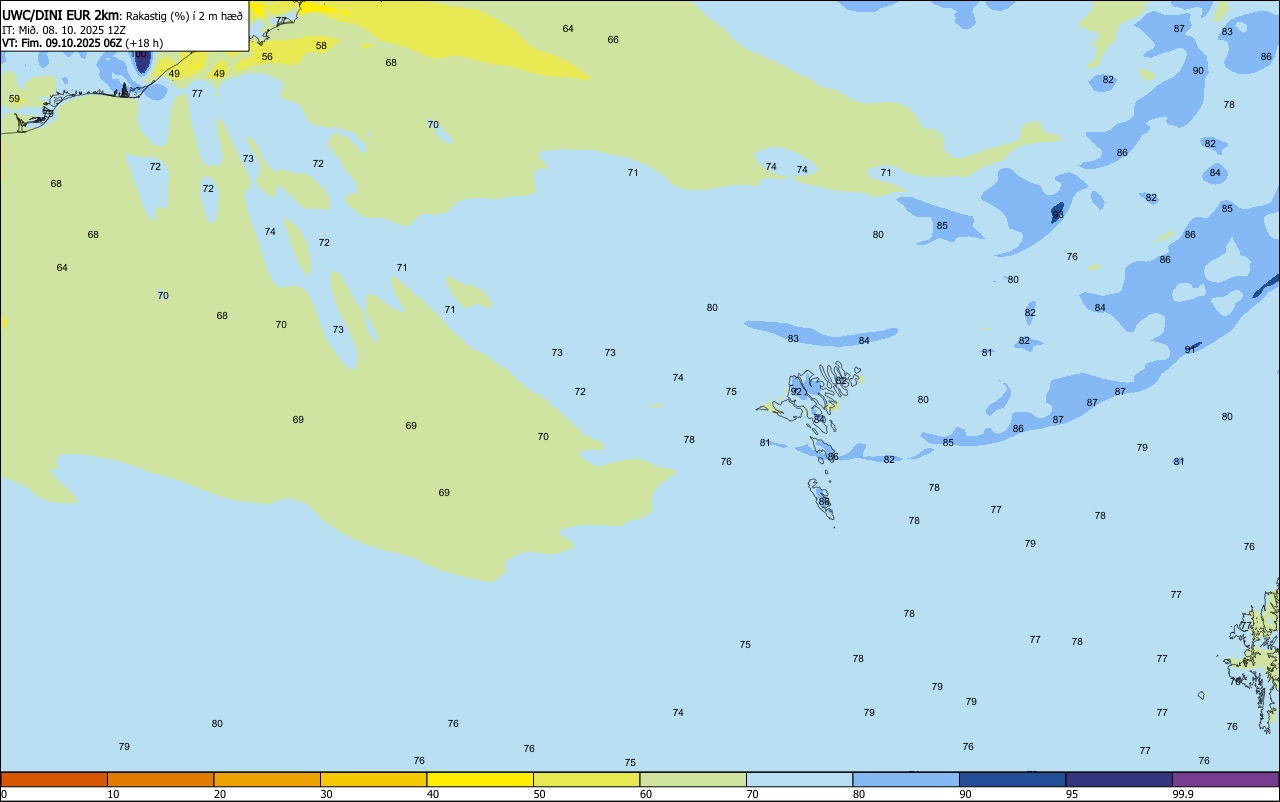This screenshot has width=1280, height=802.
Task: Click the '95' legend scale label
Action: 1072,794
